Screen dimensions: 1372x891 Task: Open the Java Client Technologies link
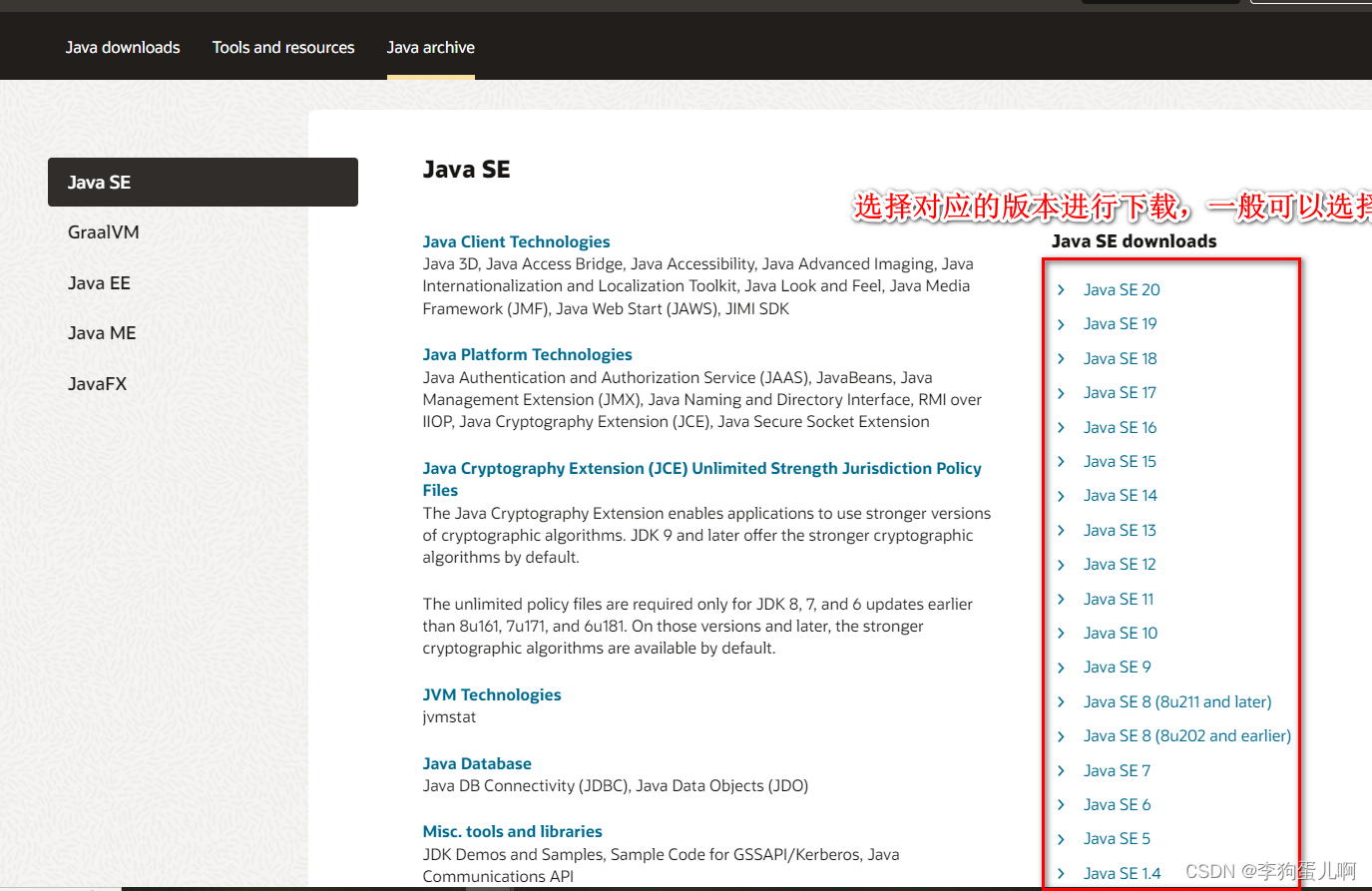pyautogui.click(x=516, y=240)
